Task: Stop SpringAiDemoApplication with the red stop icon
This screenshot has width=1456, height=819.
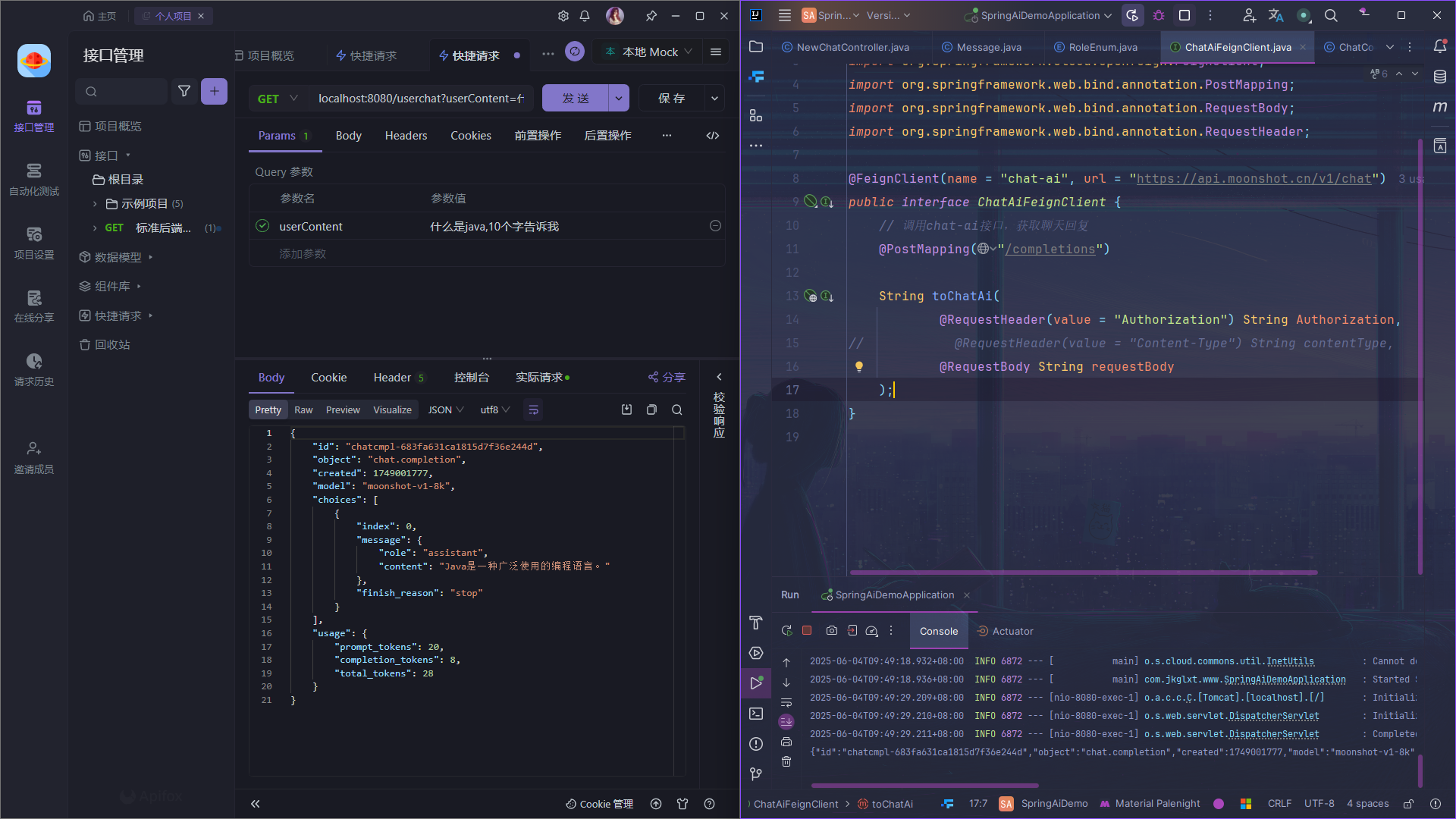Action: coord(807,630)
